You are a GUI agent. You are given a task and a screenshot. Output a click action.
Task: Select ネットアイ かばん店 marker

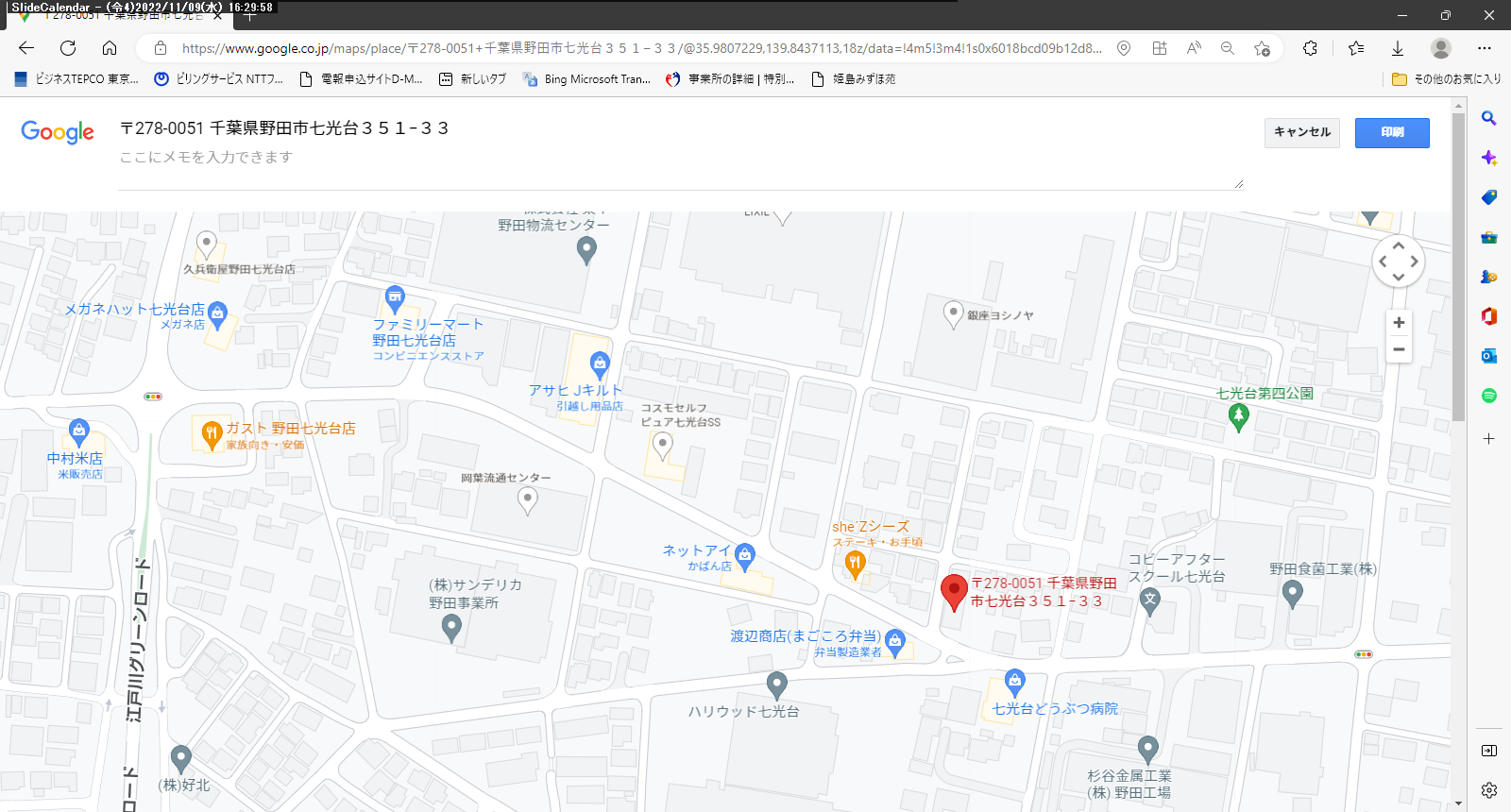coord(745,557)
